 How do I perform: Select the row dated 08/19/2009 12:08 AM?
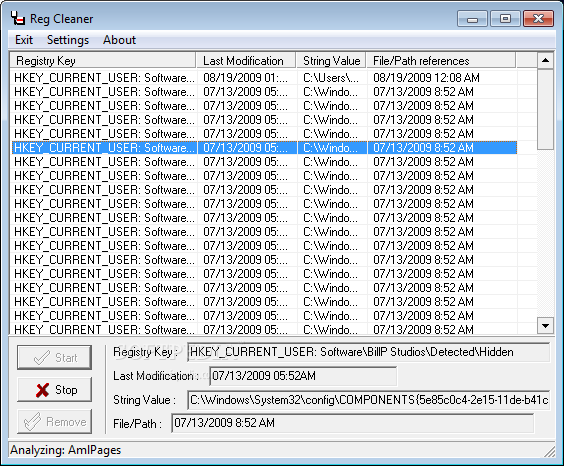264,77
